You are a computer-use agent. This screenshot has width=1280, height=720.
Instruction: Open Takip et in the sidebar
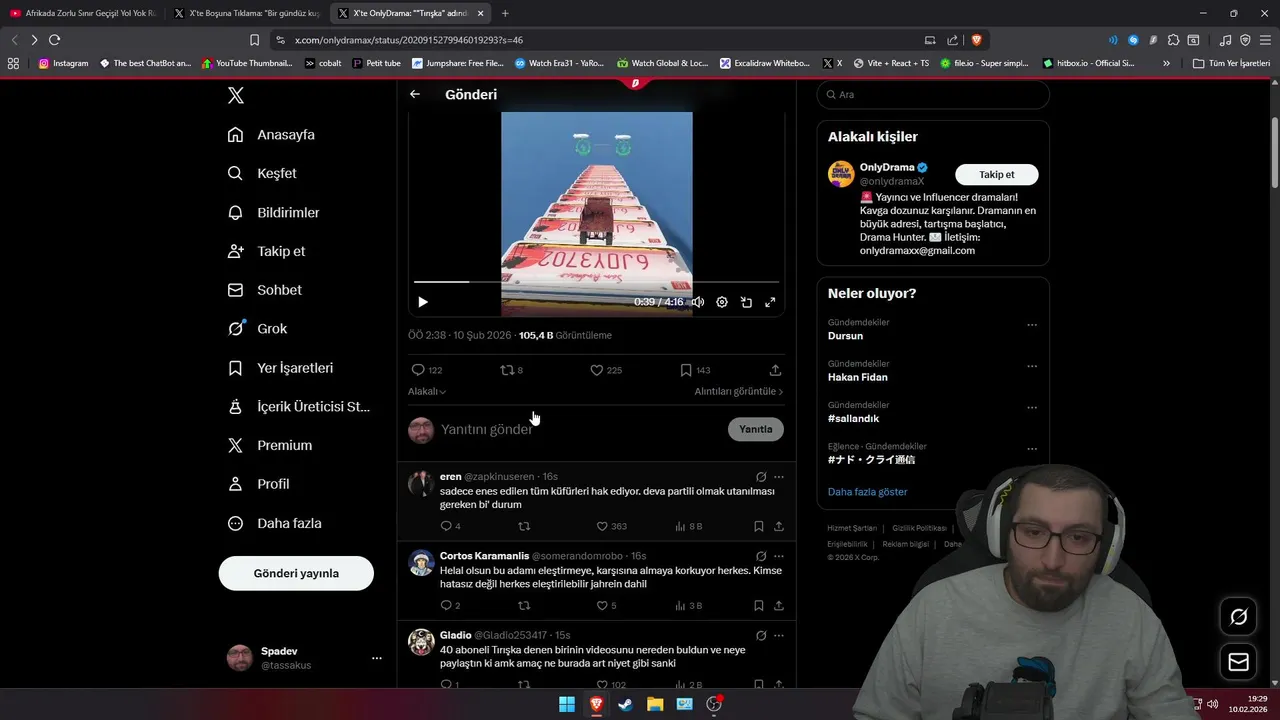(x=266, y=251)
